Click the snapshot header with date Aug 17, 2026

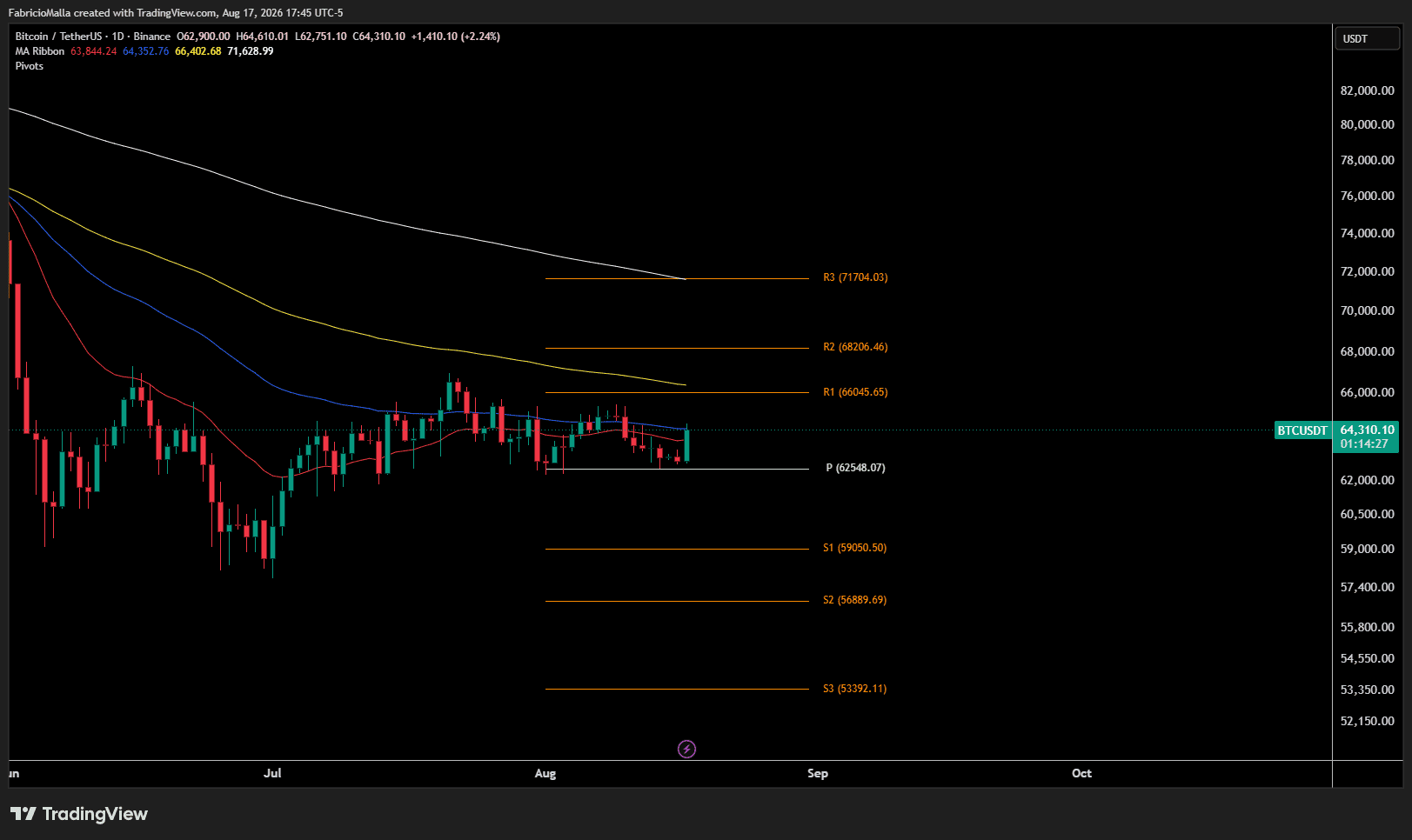click(176, 13)
